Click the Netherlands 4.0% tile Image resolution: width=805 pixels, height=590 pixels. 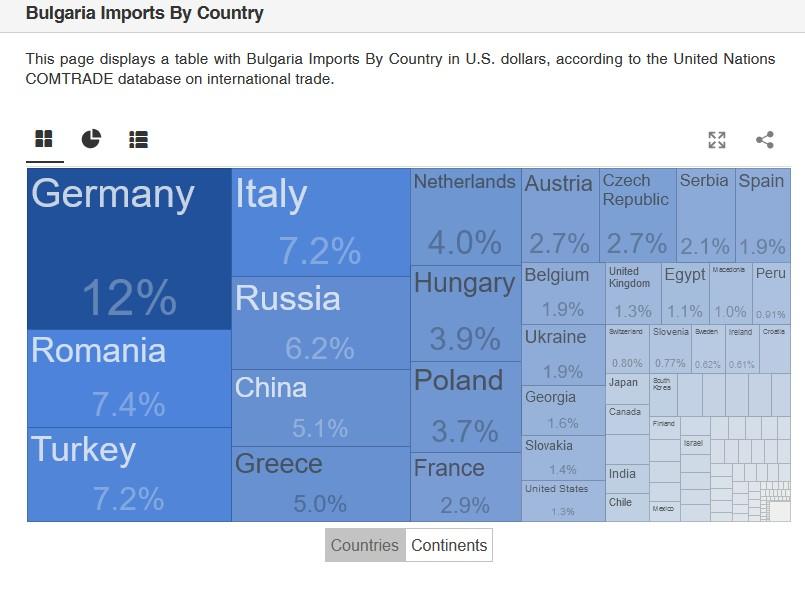point(466,217)
